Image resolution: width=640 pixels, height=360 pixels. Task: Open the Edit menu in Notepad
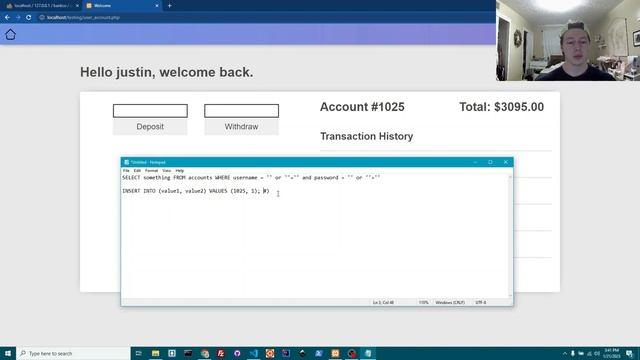click(x=137, y=171)
